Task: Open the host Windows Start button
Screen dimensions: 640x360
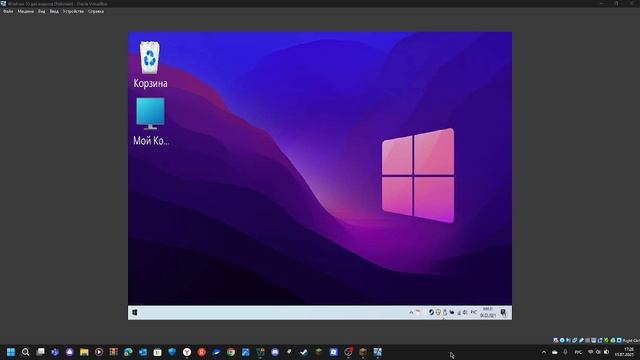Action: tap(11, 352)
